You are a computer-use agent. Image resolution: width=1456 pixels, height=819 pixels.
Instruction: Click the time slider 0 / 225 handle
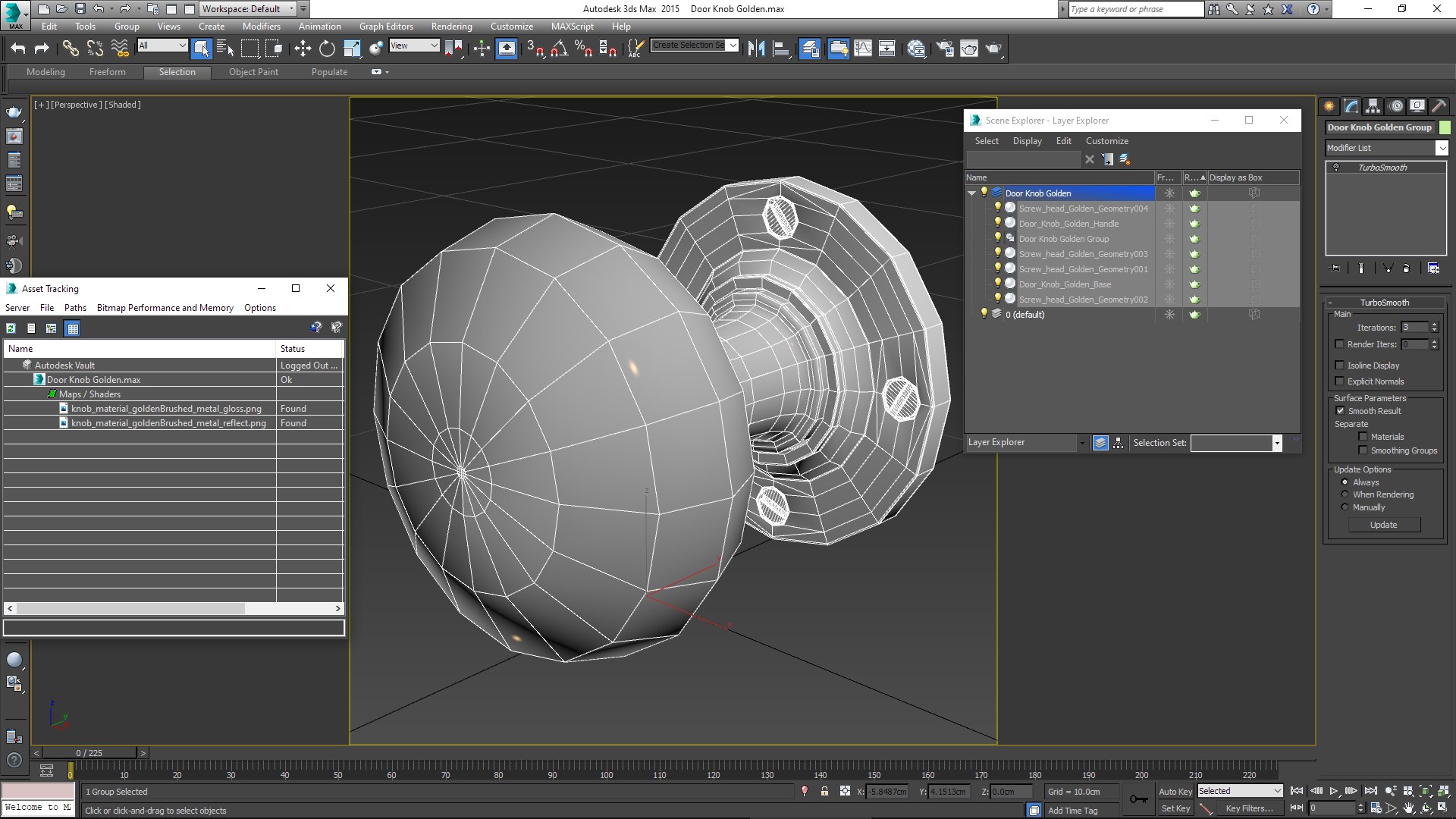(x=89, y=753)
